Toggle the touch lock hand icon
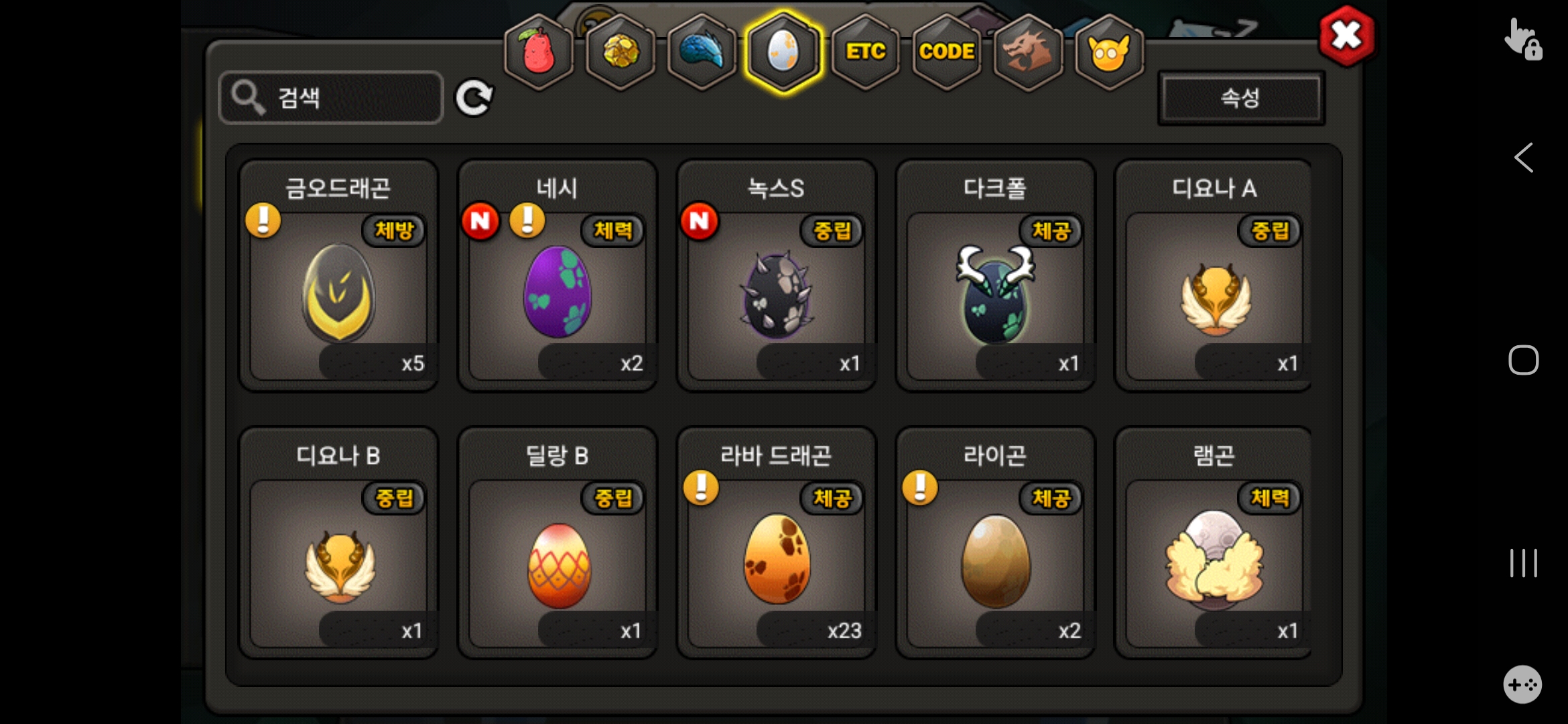This screenshot has width=1568, height=724. click(1523, 40)
